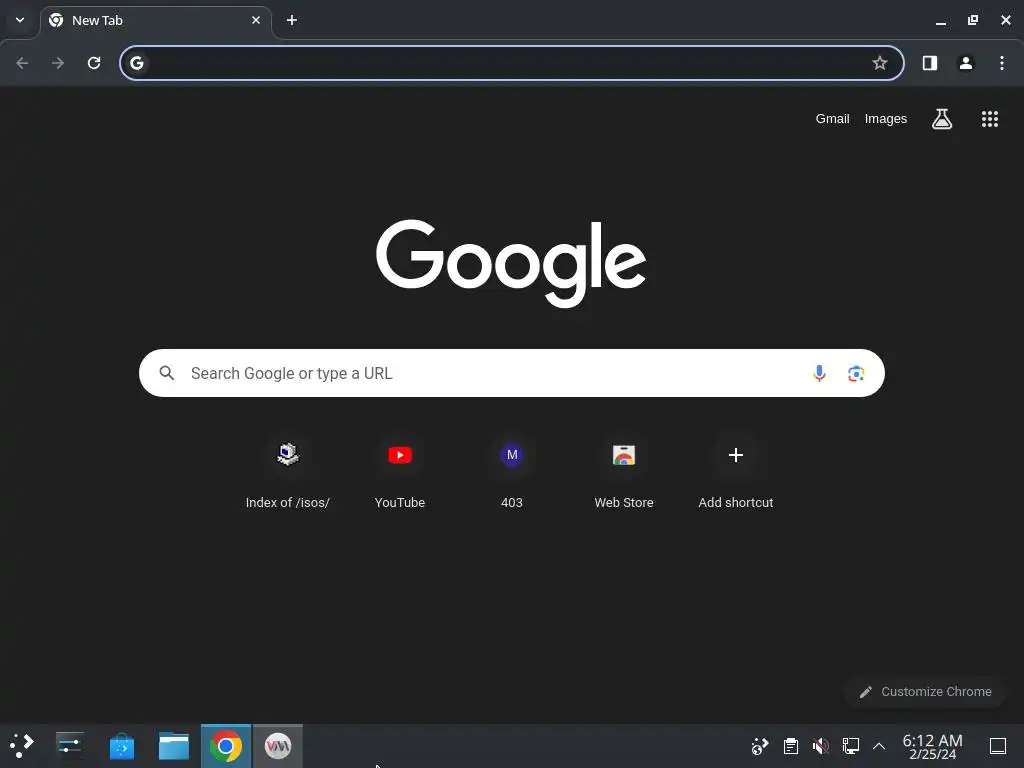Open the Index of /isos/ shortcut
The image size is (1024, 768).
[x=287, y=471]
